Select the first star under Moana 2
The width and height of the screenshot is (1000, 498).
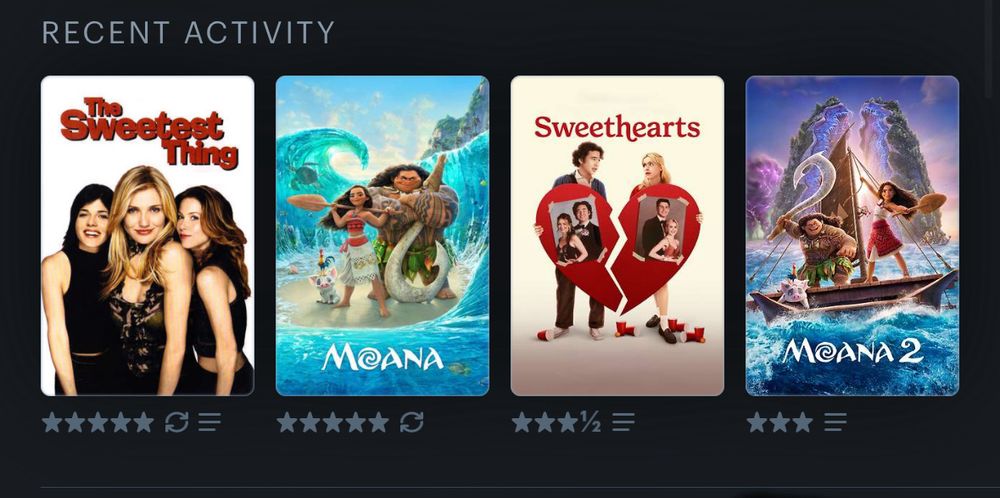[757, 422]
